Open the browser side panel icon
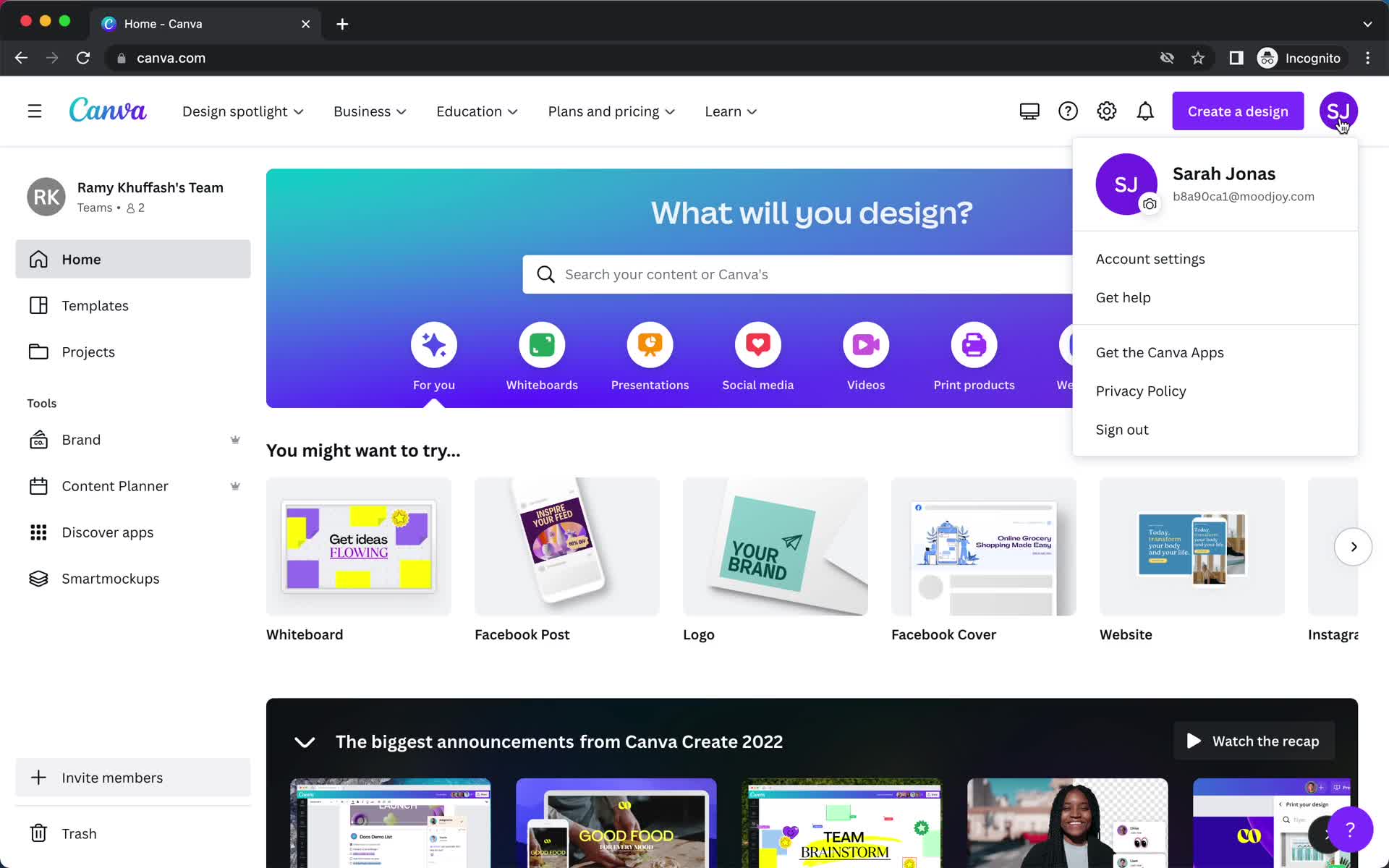This screenshot has width=1389, height=868. click(1236, 58)
